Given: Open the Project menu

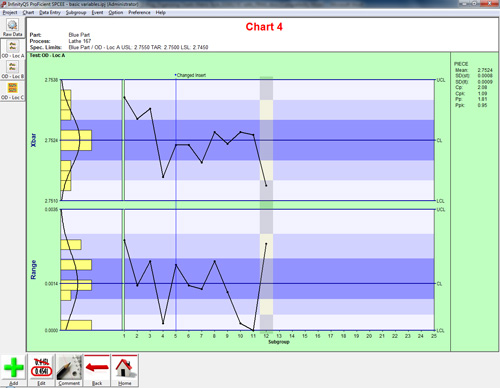Looking at the screenshot, I should 10,12.
